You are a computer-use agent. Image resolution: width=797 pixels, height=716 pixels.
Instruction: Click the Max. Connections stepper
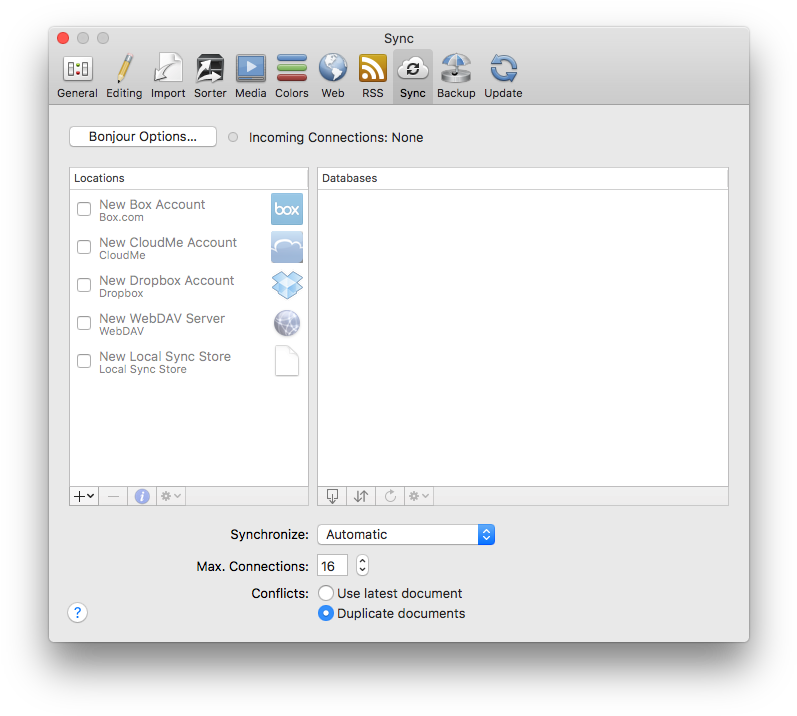coord(362,565)
